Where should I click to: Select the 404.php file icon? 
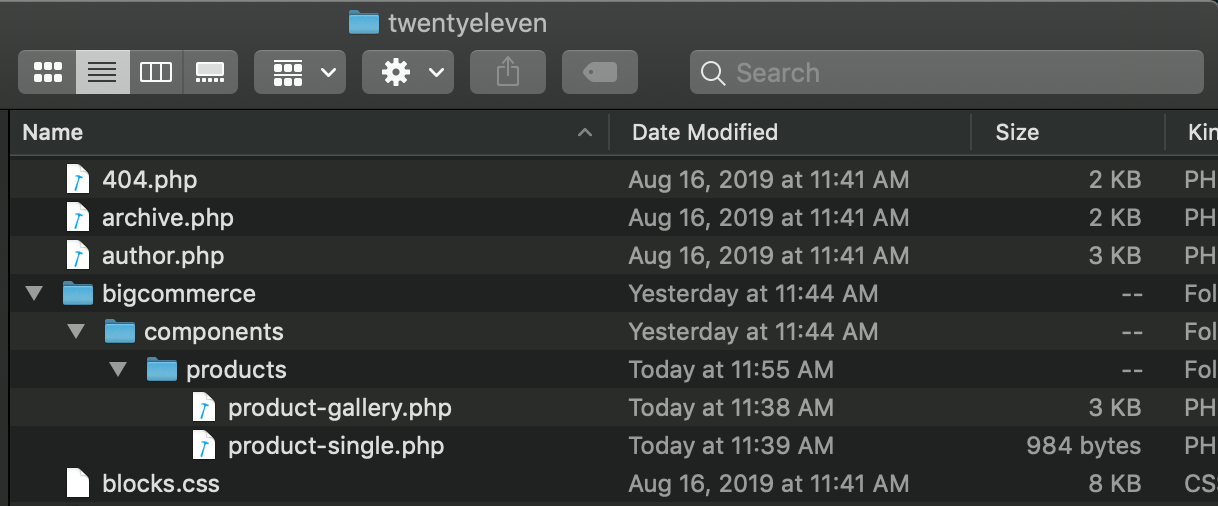(78, 180)
